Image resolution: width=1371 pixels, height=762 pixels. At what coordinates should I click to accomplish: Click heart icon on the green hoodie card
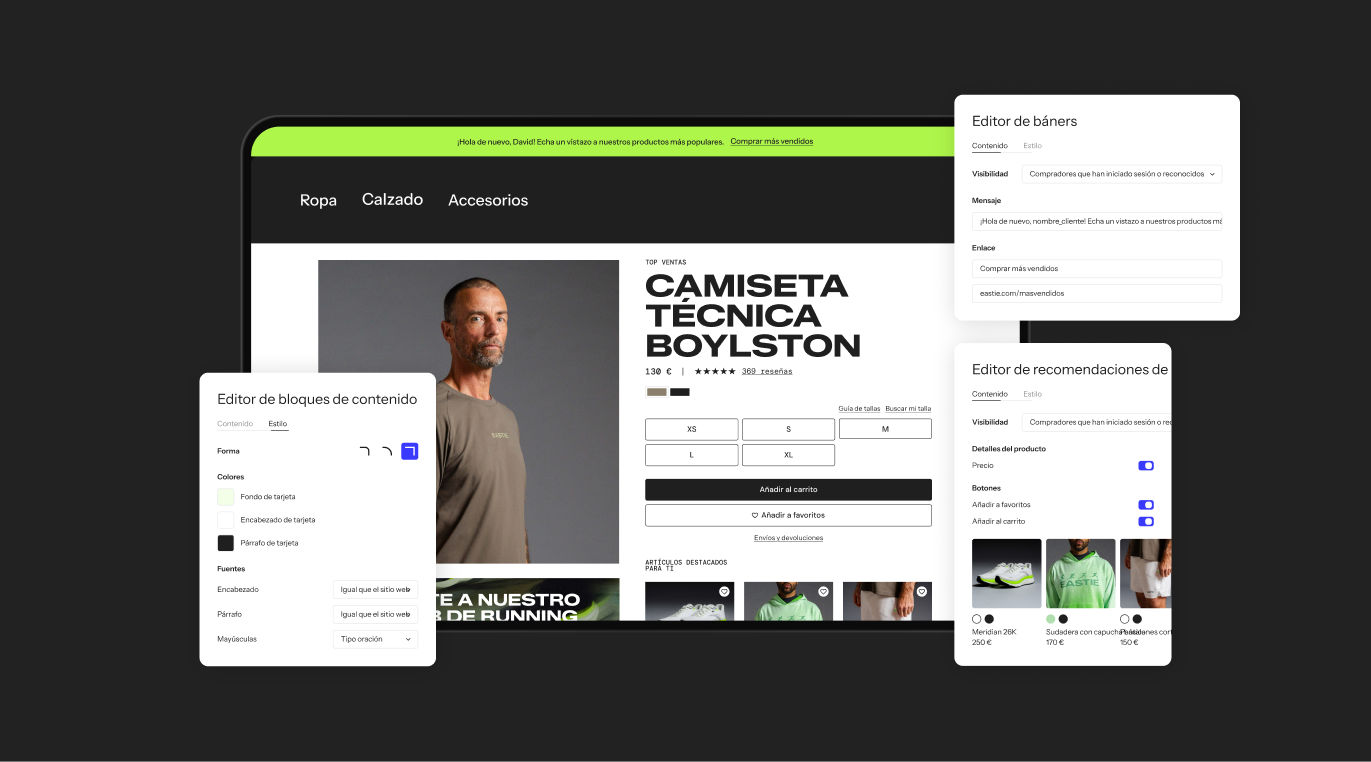tap(823, 592)
